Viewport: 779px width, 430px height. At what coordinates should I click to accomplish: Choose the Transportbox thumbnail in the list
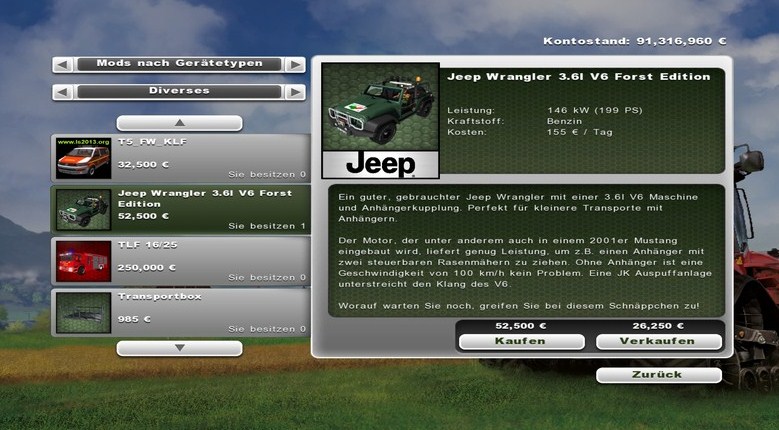pyautogui.click(x=83, y=312)
